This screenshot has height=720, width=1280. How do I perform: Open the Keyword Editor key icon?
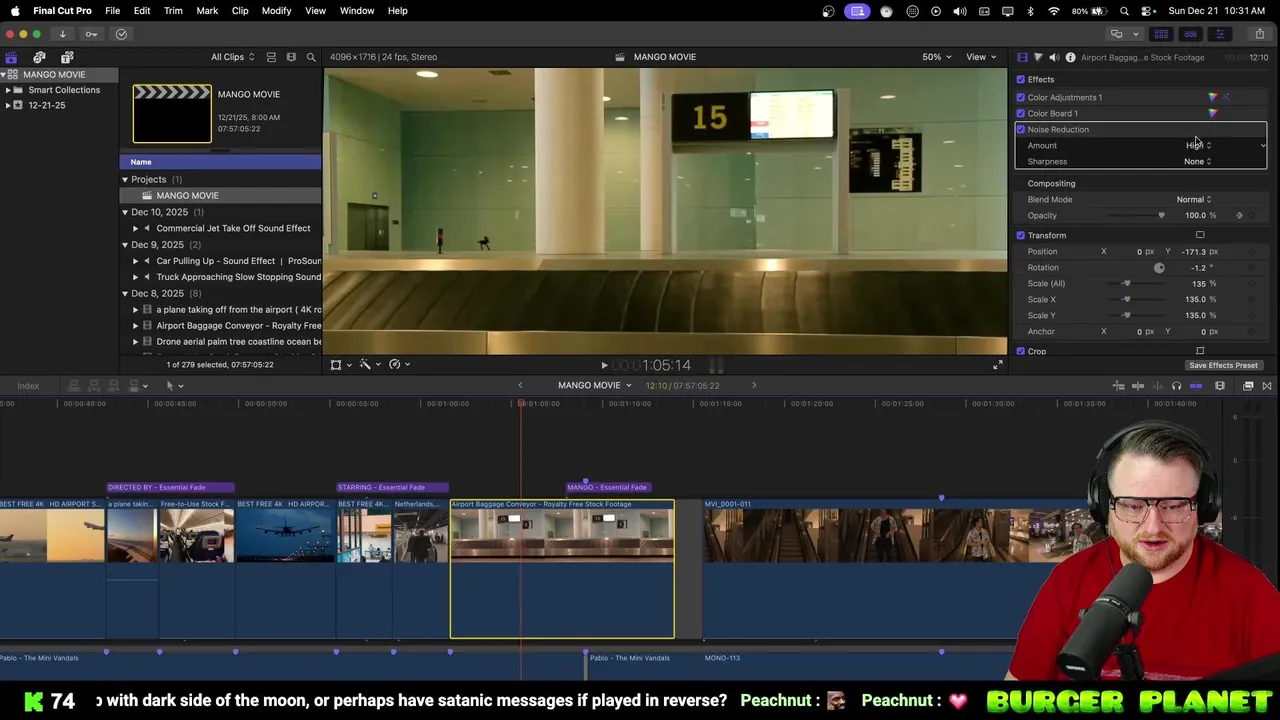[91, 34]
